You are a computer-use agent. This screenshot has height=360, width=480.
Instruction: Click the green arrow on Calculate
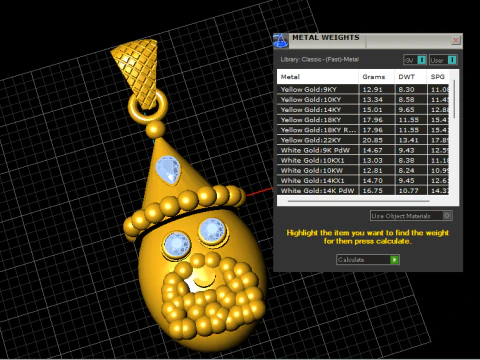click(x=394, y=260)
